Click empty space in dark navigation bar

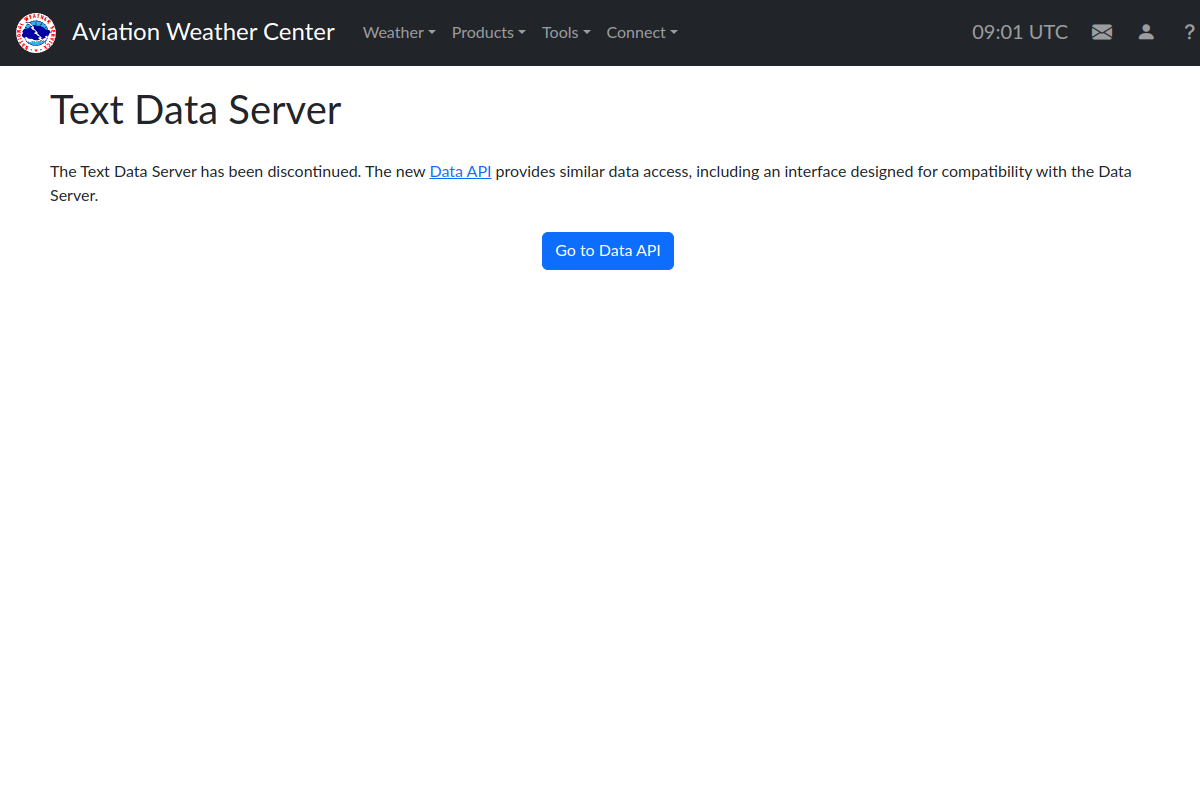pyautogui.click(x=820, y=32)
